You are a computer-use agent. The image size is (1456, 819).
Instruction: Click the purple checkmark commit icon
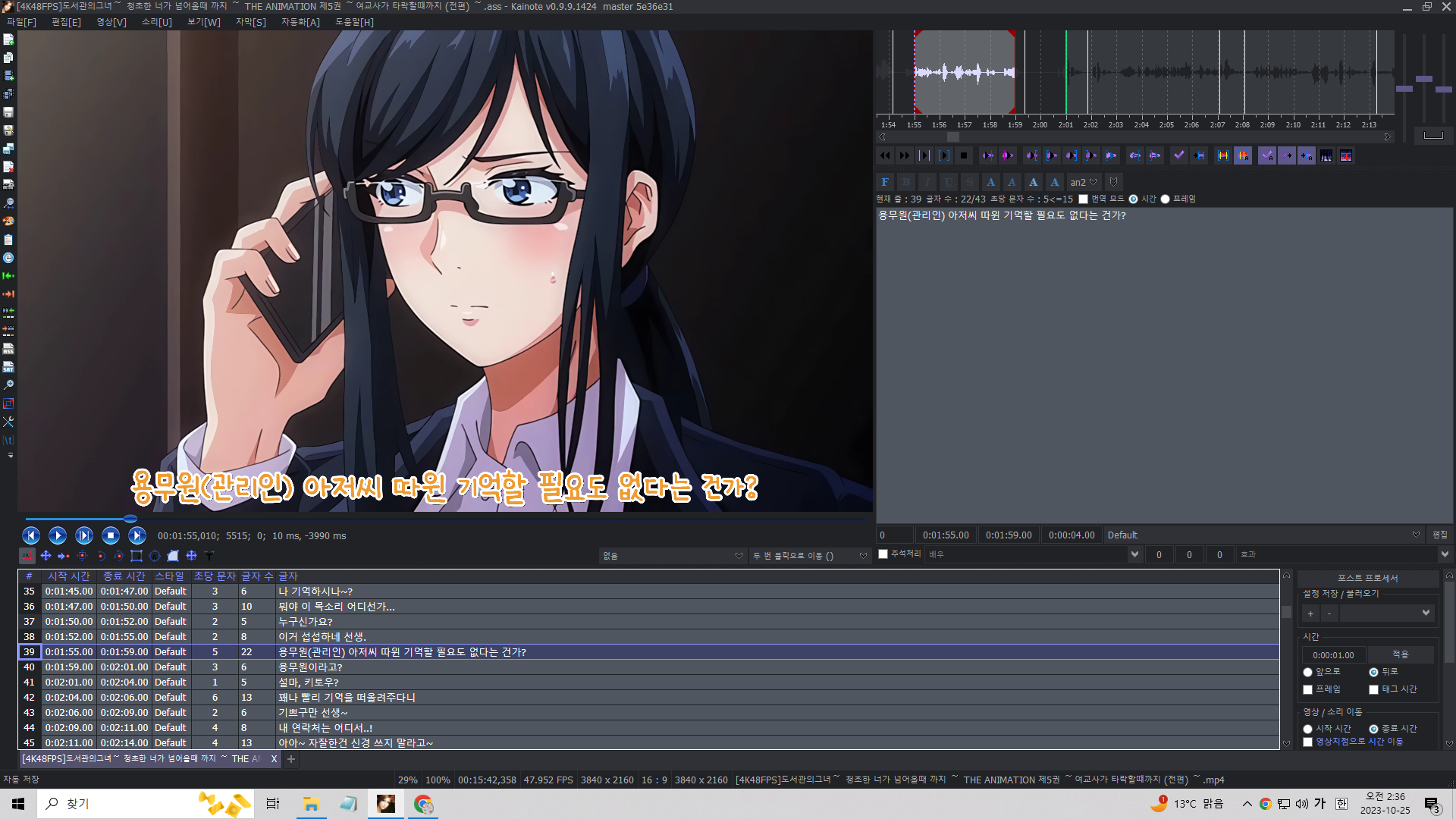(1179, 155)
